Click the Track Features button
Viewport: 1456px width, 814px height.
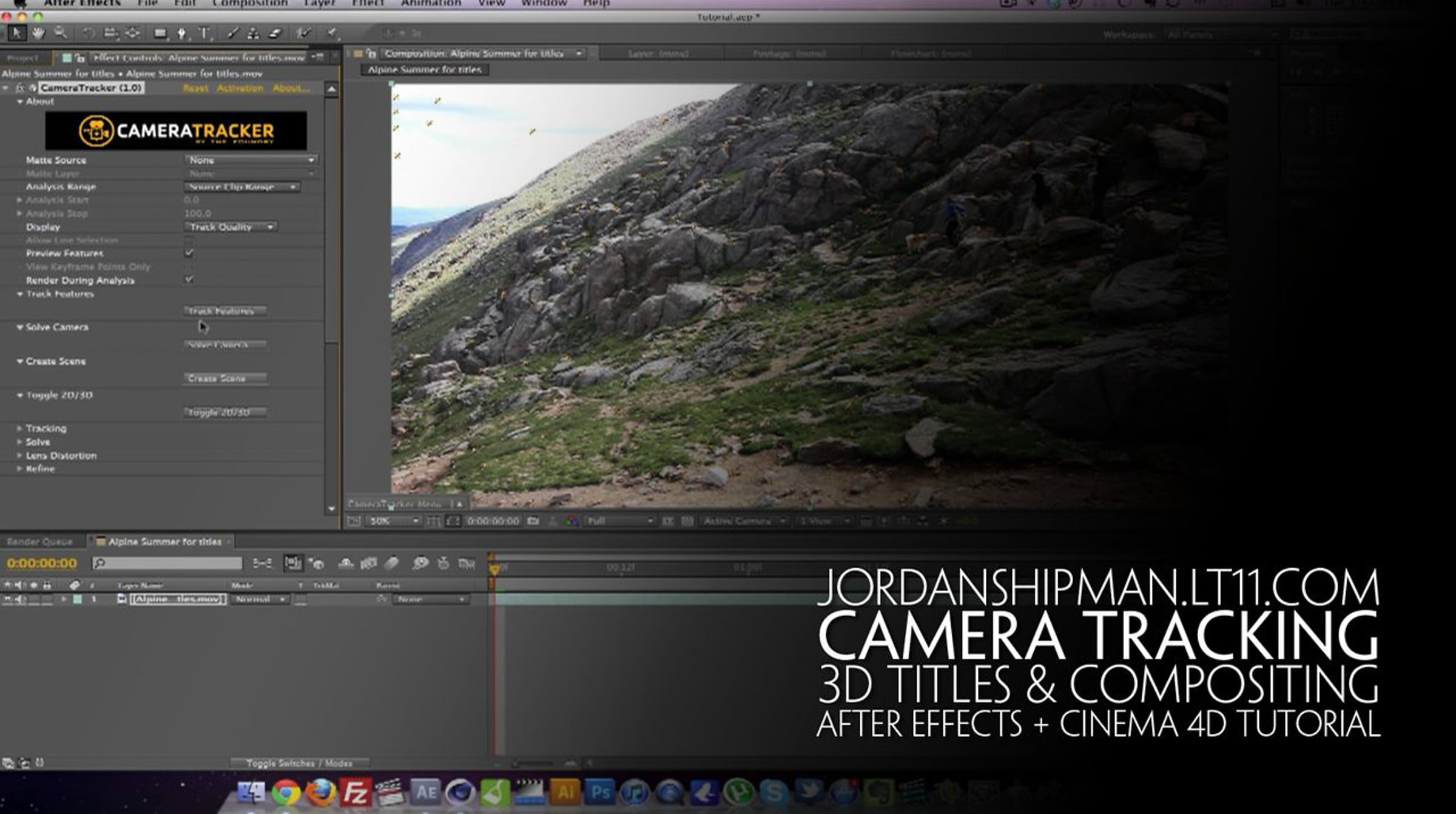224,311
